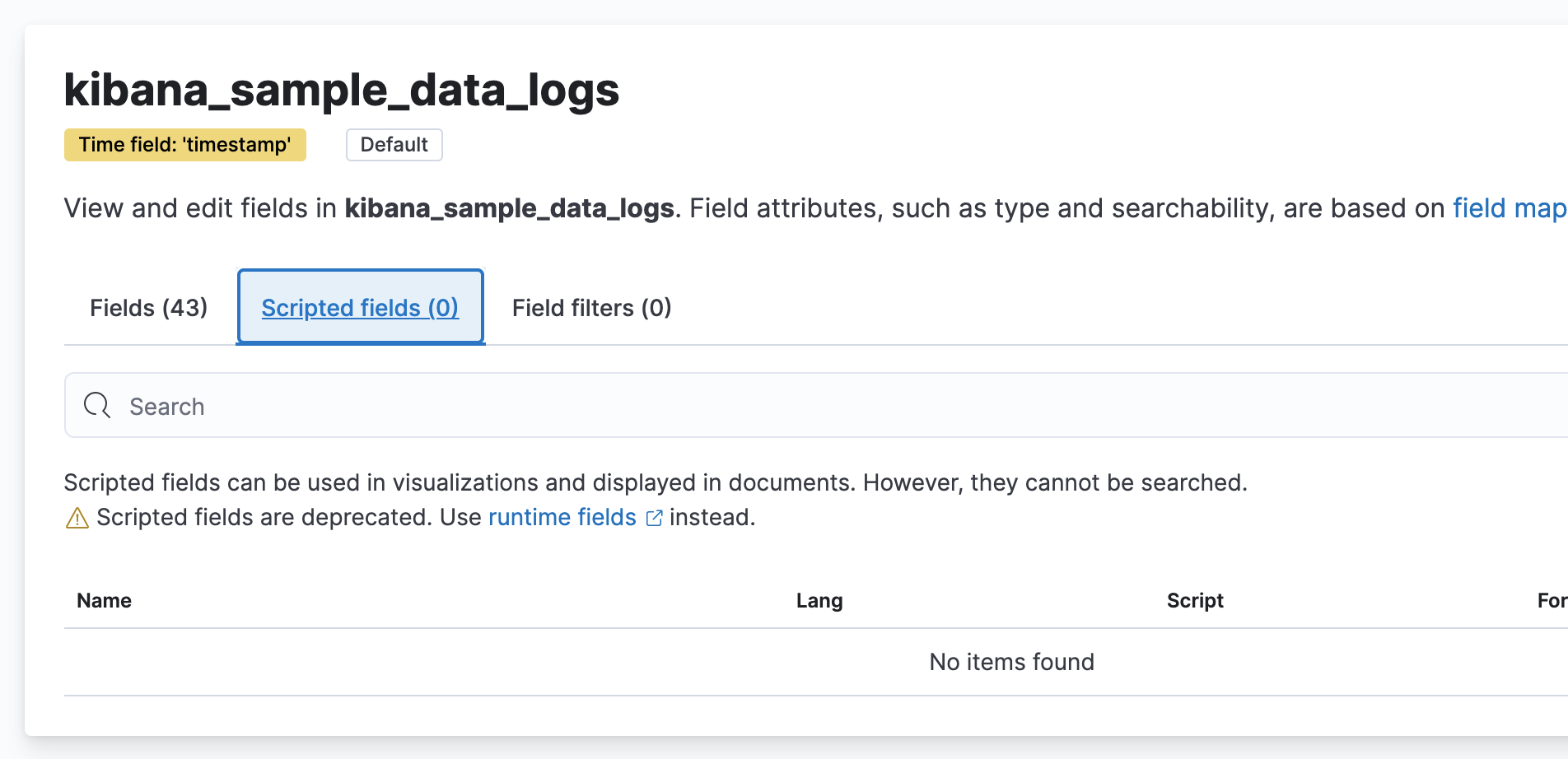
Task: Click the Lang column header
Action: click(819, 601)
